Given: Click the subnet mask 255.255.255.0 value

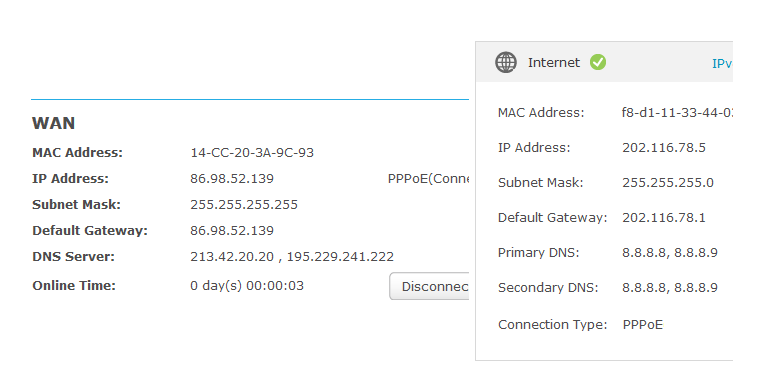Looking at the screenshot, I should (668, 183).
